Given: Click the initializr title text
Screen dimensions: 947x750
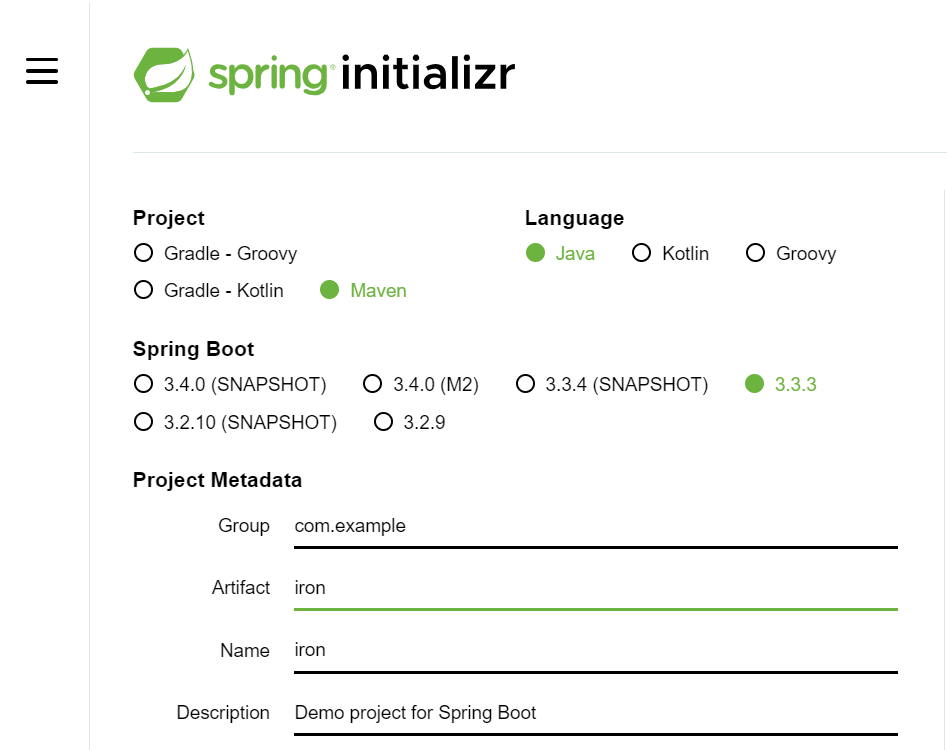Looking at the screenshot, I should [428, 74].
